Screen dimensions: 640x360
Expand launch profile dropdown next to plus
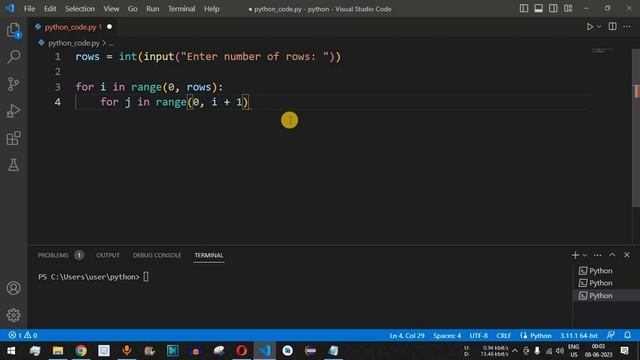tap(585, 255)
